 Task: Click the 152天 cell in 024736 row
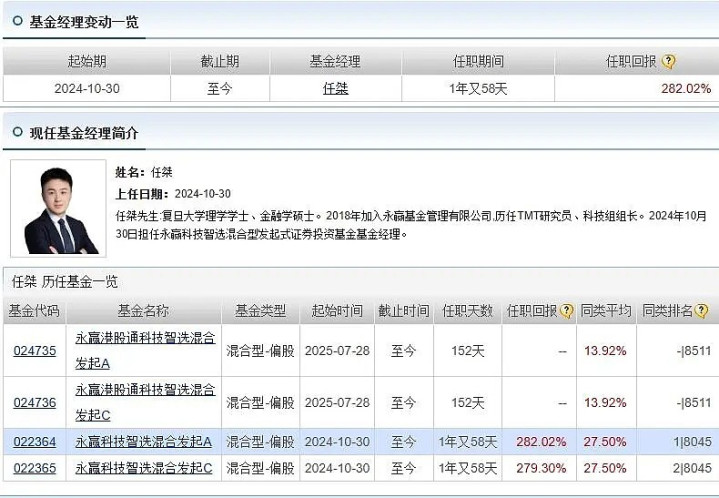tap(468, 403)
